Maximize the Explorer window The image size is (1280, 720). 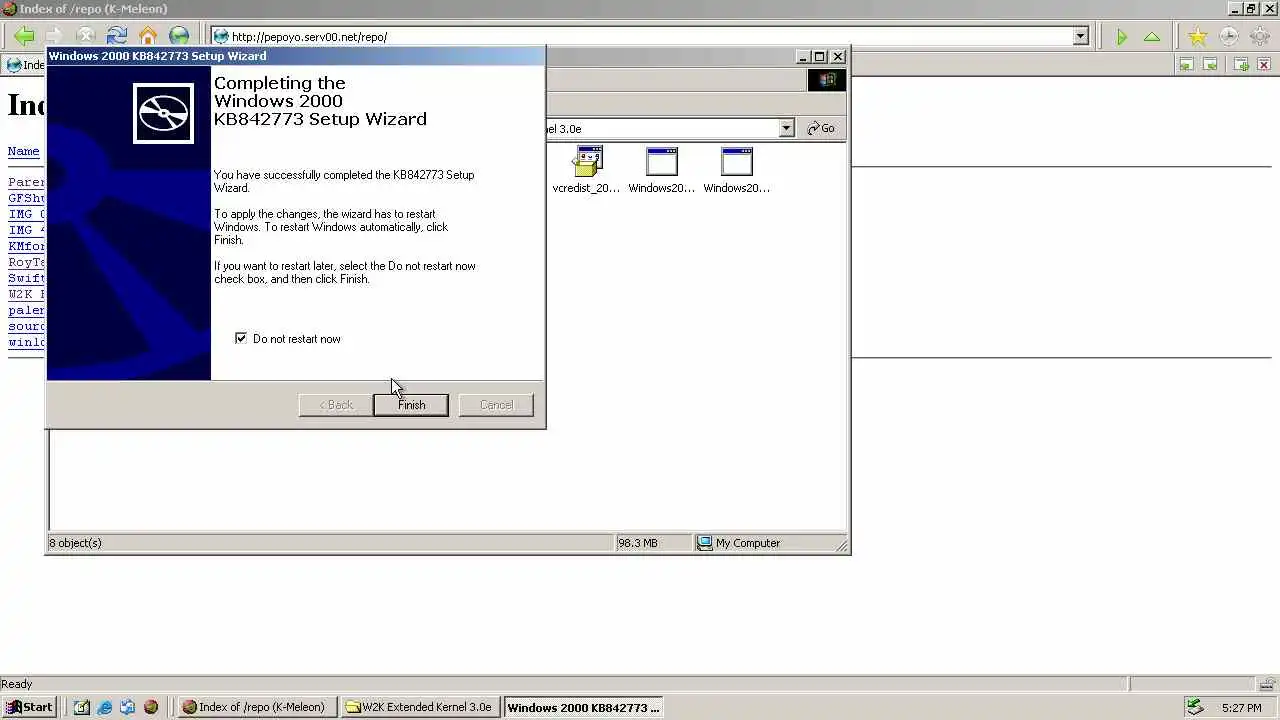point(819,57)
